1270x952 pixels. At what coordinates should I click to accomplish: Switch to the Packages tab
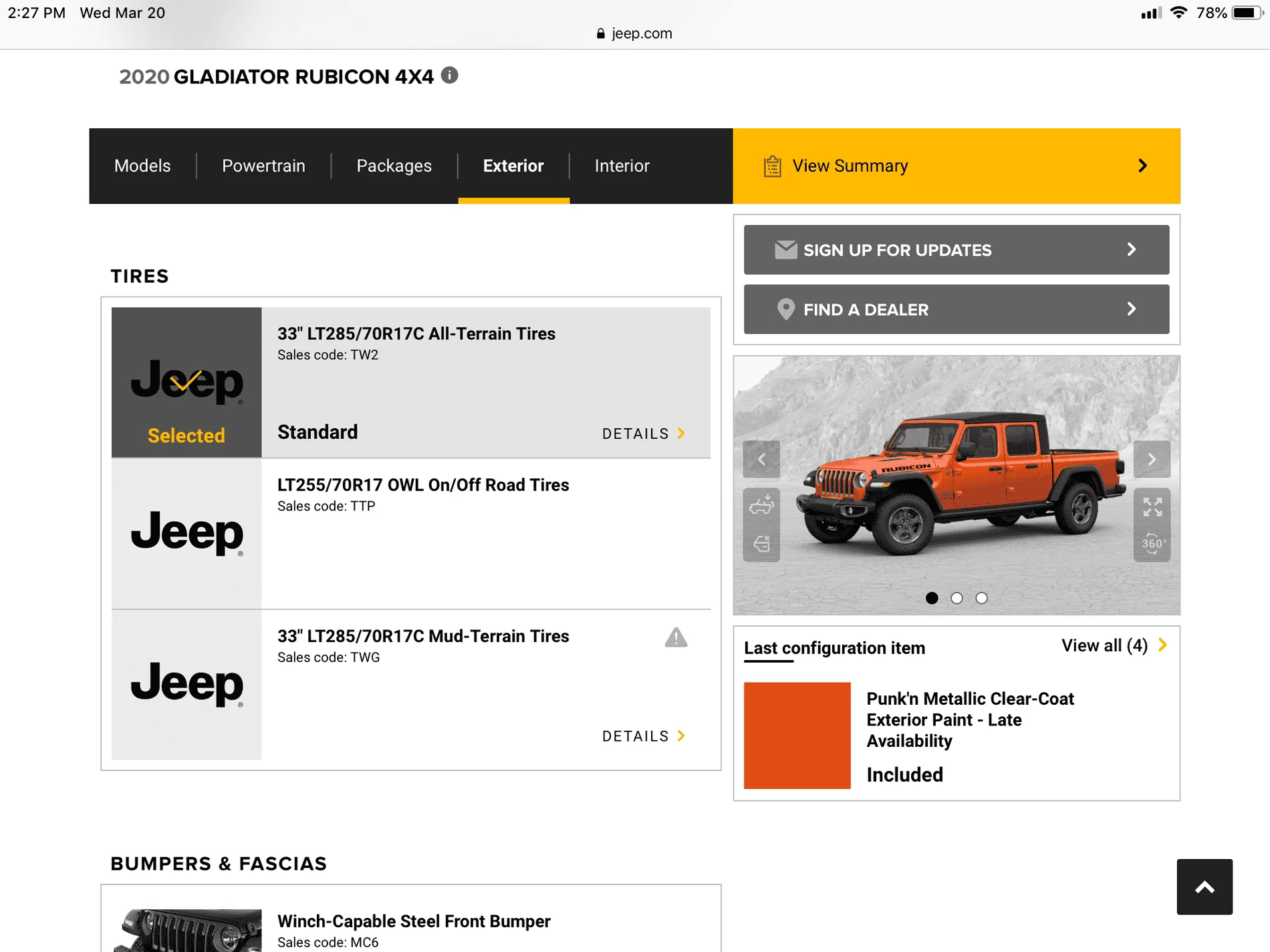coord(394,166)
